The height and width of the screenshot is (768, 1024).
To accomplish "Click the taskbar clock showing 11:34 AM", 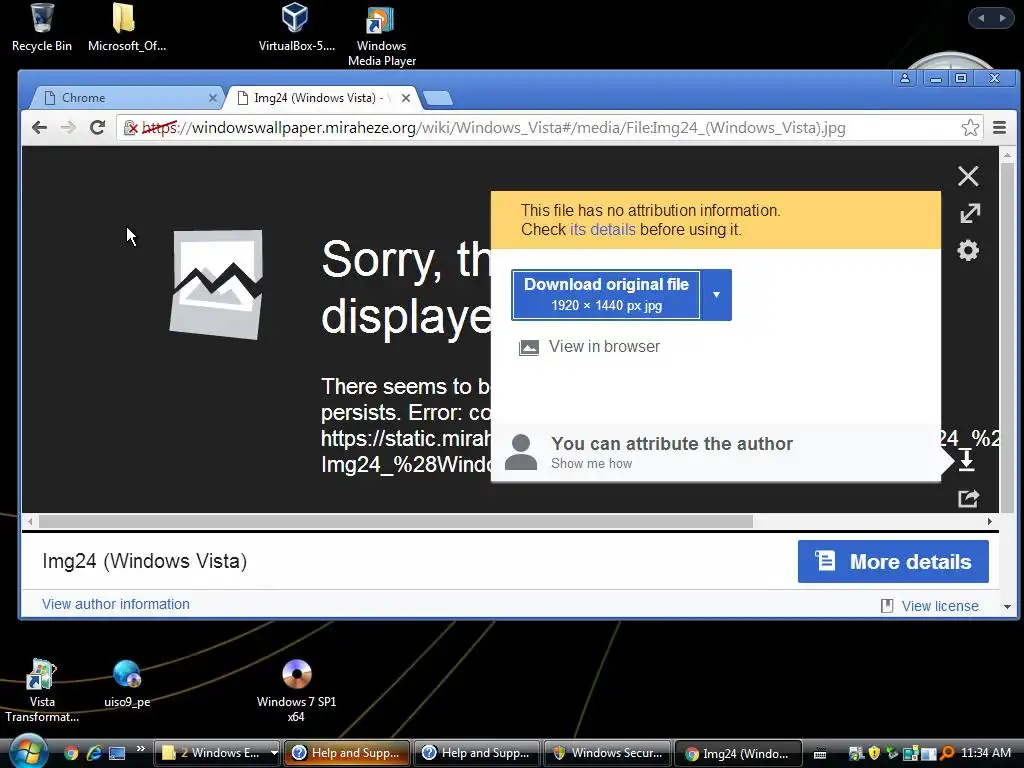I will click(986, 752).
